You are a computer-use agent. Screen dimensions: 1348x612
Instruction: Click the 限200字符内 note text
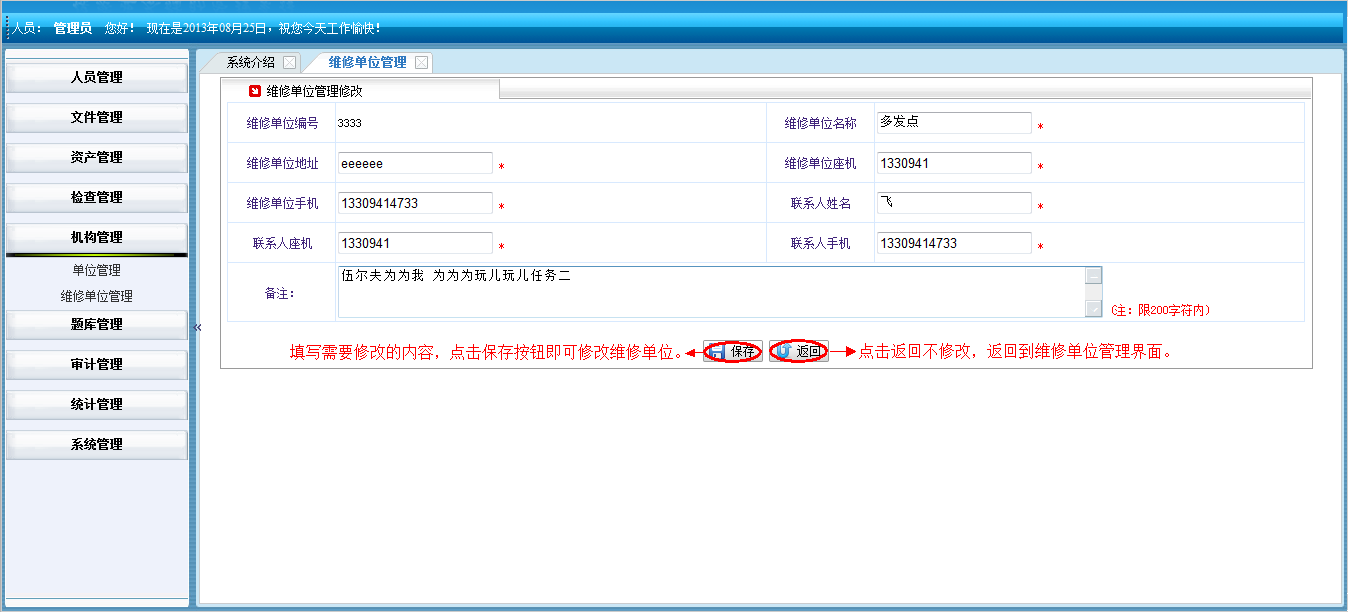[1161, 310]
